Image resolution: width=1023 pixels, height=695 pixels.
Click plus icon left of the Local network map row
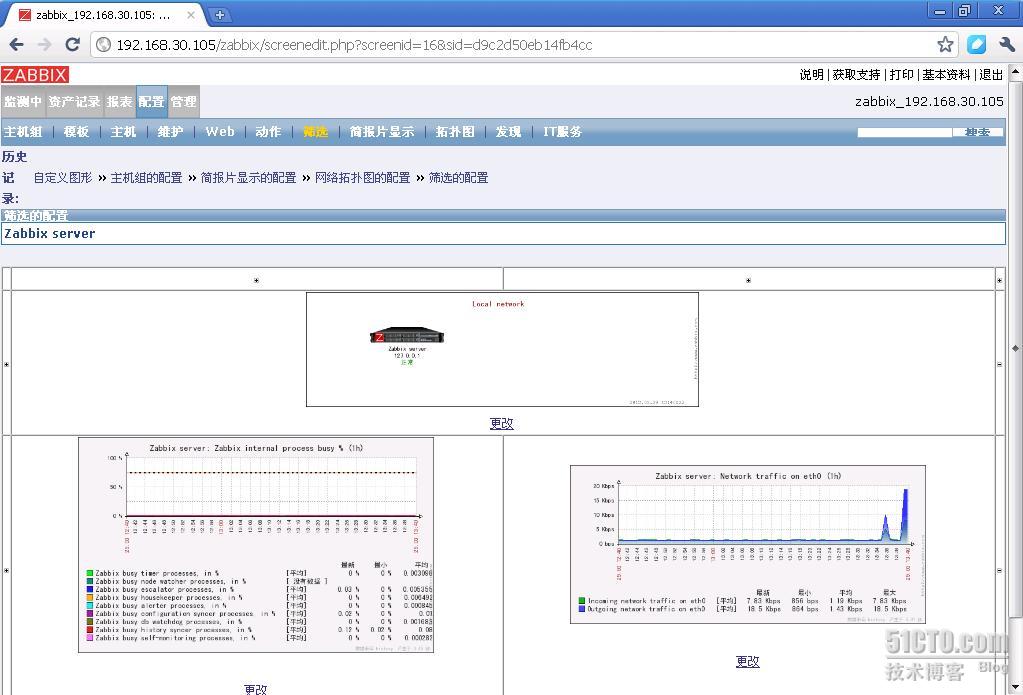pyautogui.click(x=7, y=364)
